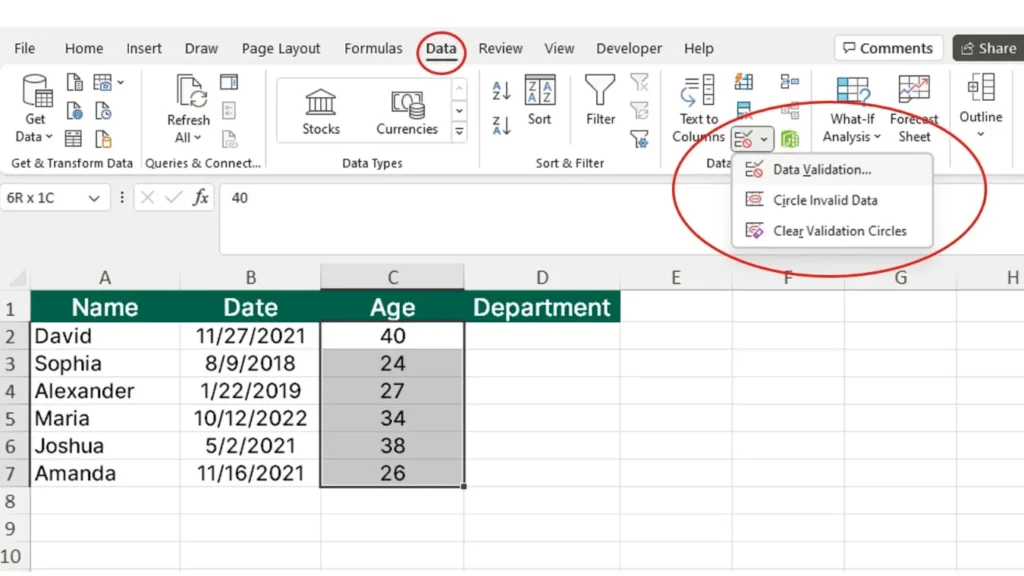This screenshot has height=576, width=1024.
Task: Click the Comments button
Action: pyautogui.click(x=888, y=47)
